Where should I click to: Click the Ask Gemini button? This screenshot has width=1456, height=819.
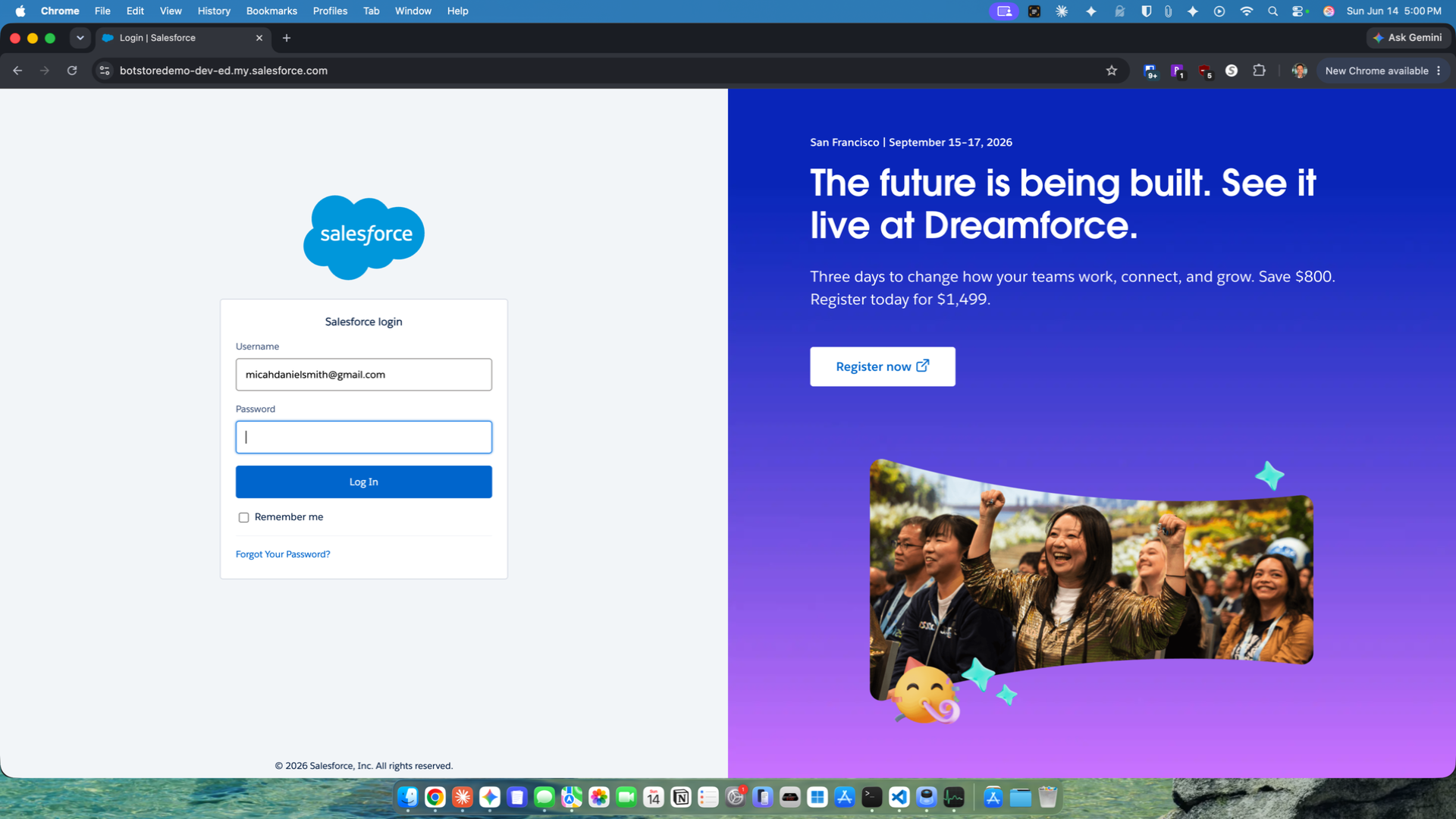1408,38
